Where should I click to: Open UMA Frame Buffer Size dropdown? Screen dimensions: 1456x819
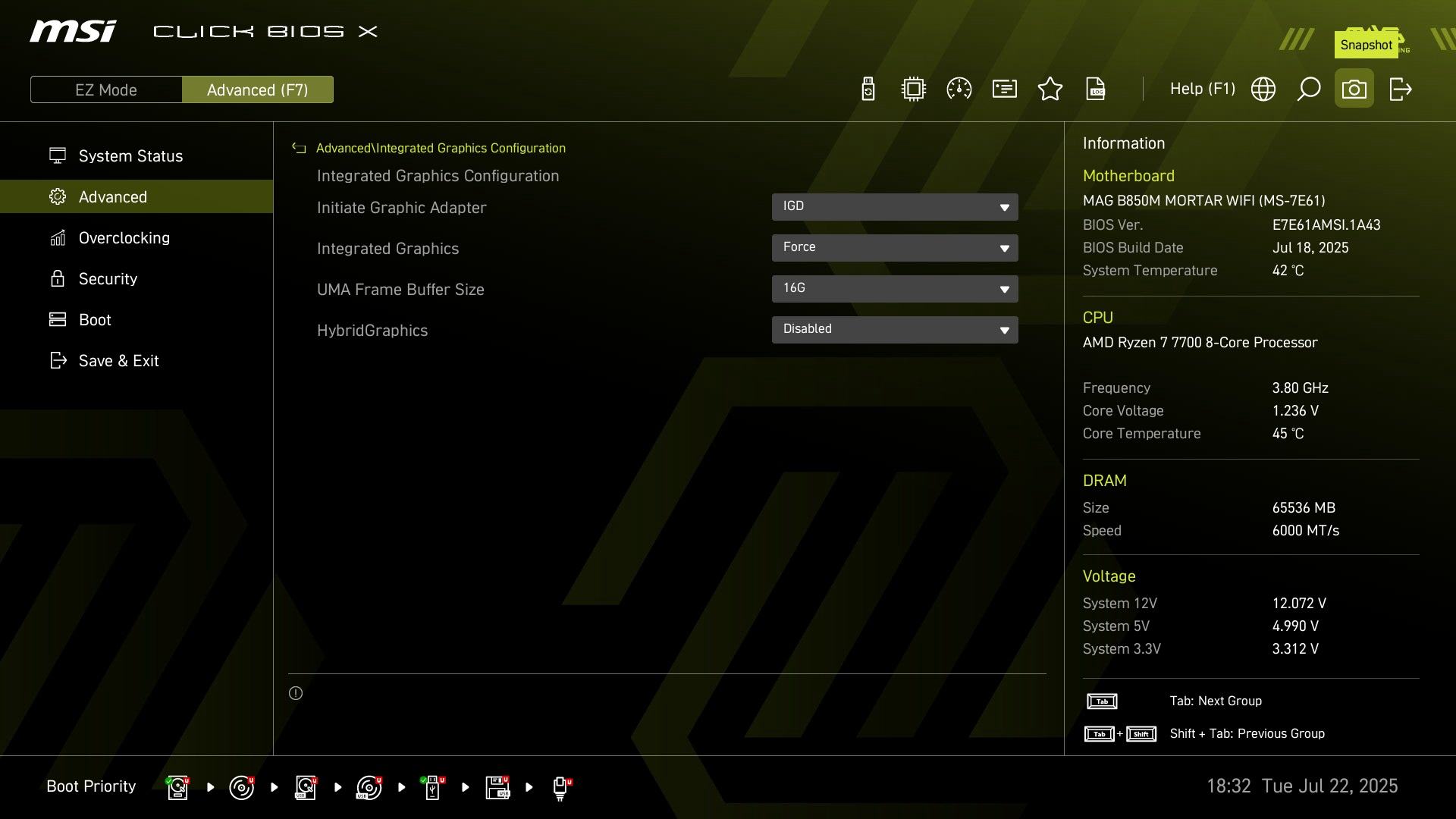pyautogui.click(x=895, y=289)
